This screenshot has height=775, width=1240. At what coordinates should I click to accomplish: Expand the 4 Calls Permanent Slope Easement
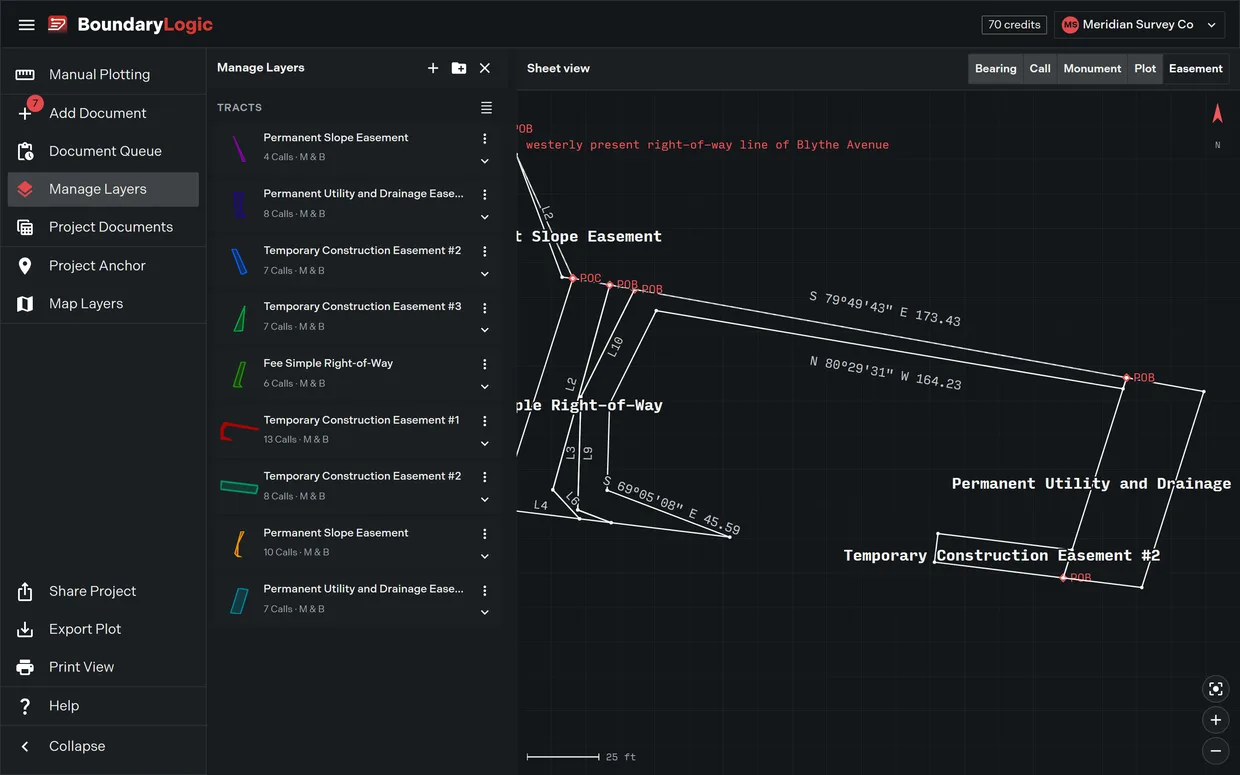(x=485, y=161)
